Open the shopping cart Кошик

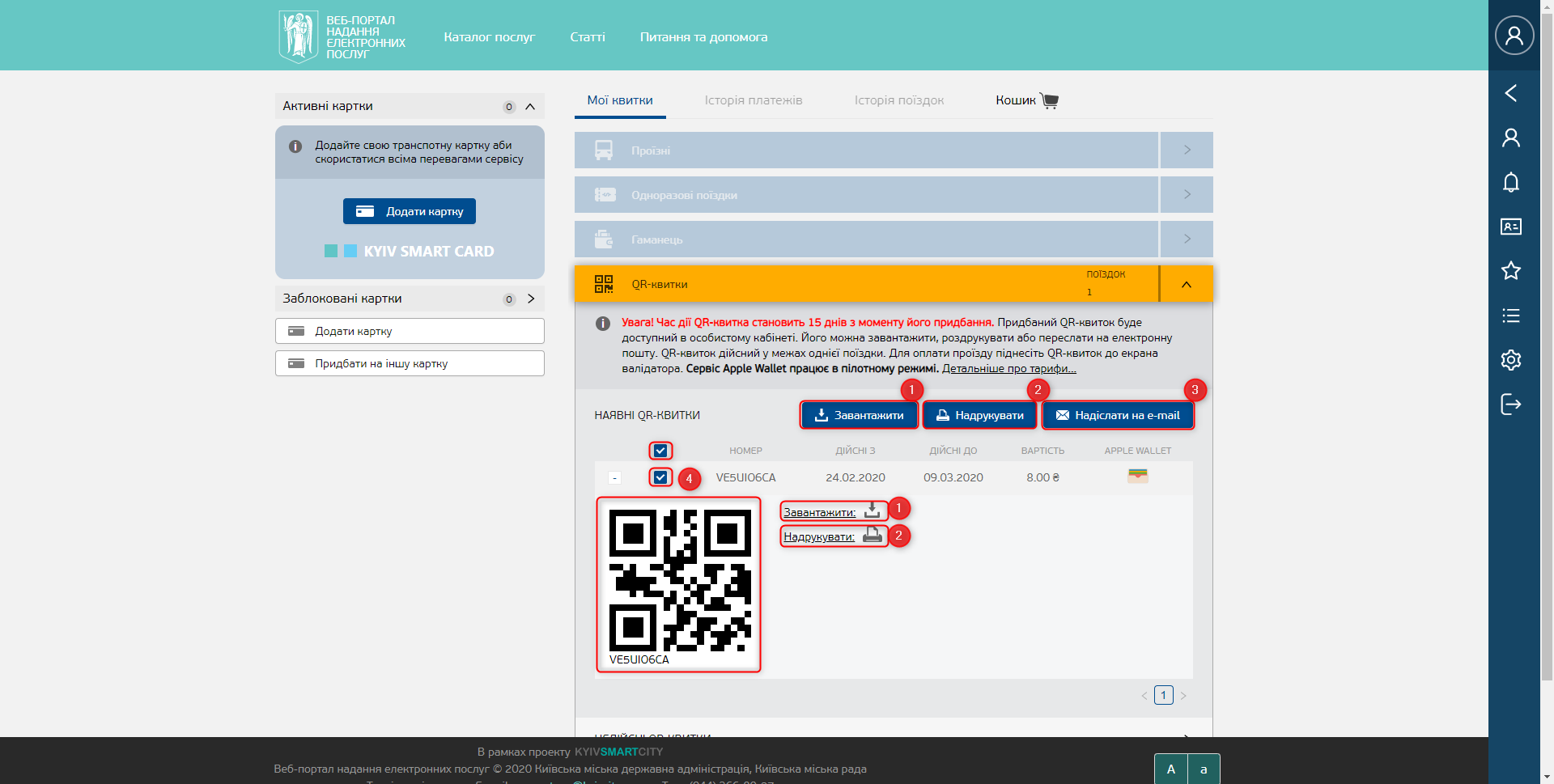[1026, 100]
